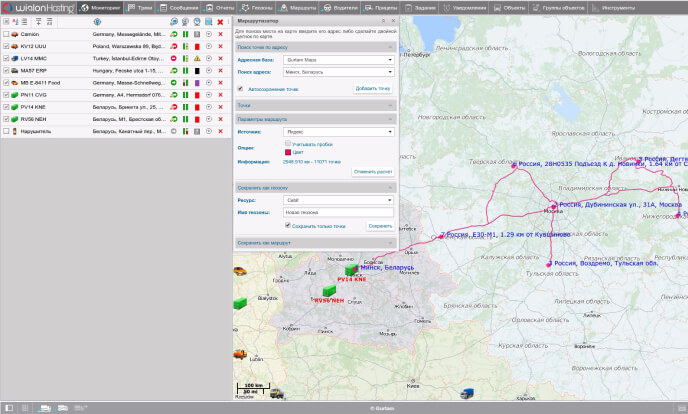Click the Добавить точку button
Viewport: 688px width, 414px height.
tap(373, 89)
